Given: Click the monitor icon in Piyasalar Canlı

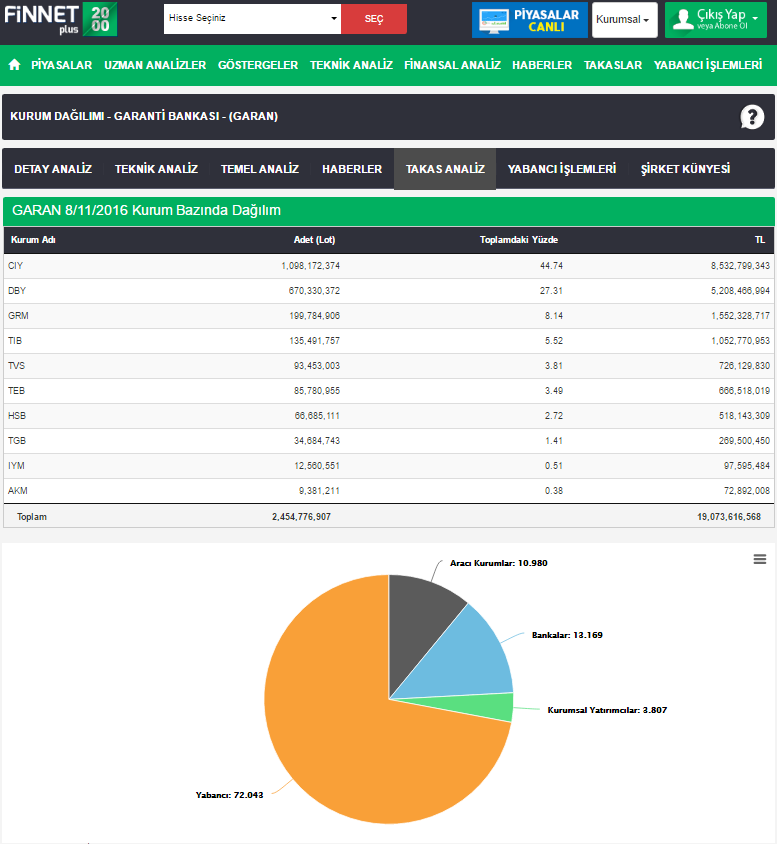Looking at the screenshot, I should tap(493, 20).
